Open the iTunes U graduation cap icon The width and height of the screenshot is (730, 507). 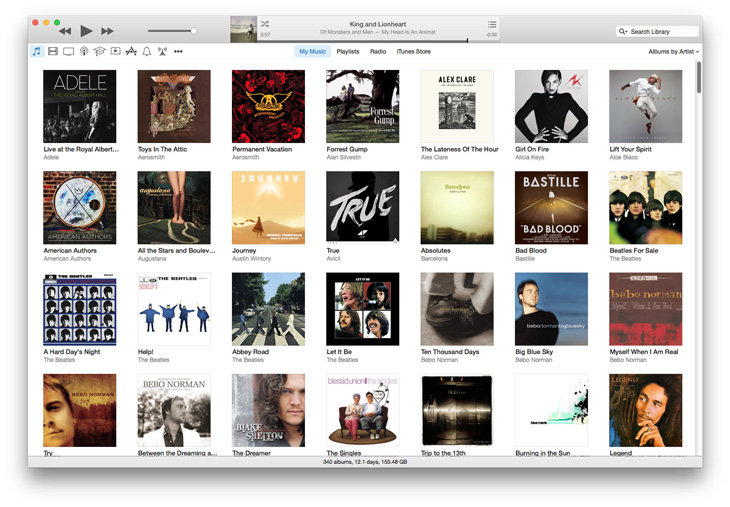100,51
